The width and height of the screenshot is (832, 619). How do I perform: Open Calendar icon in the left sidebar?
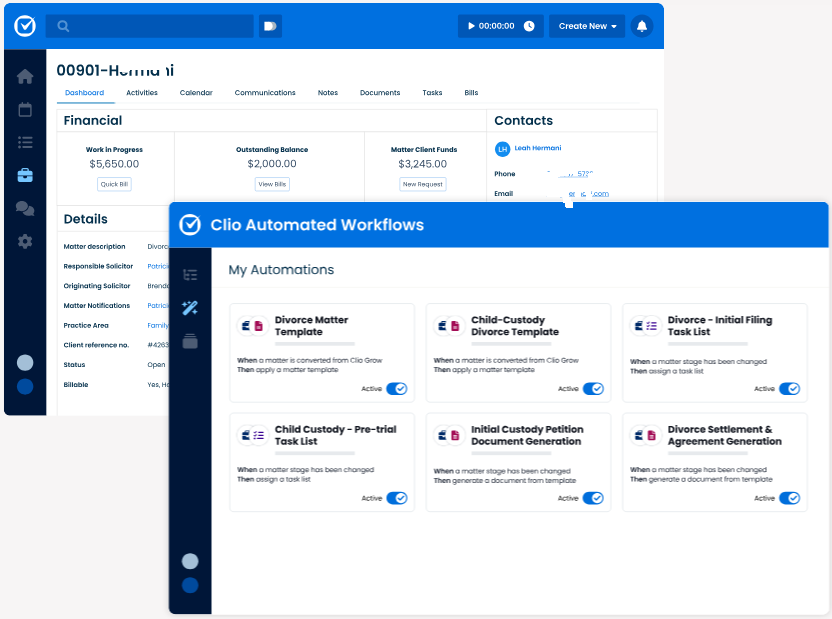pyautogui.click(x=25, y=110)
